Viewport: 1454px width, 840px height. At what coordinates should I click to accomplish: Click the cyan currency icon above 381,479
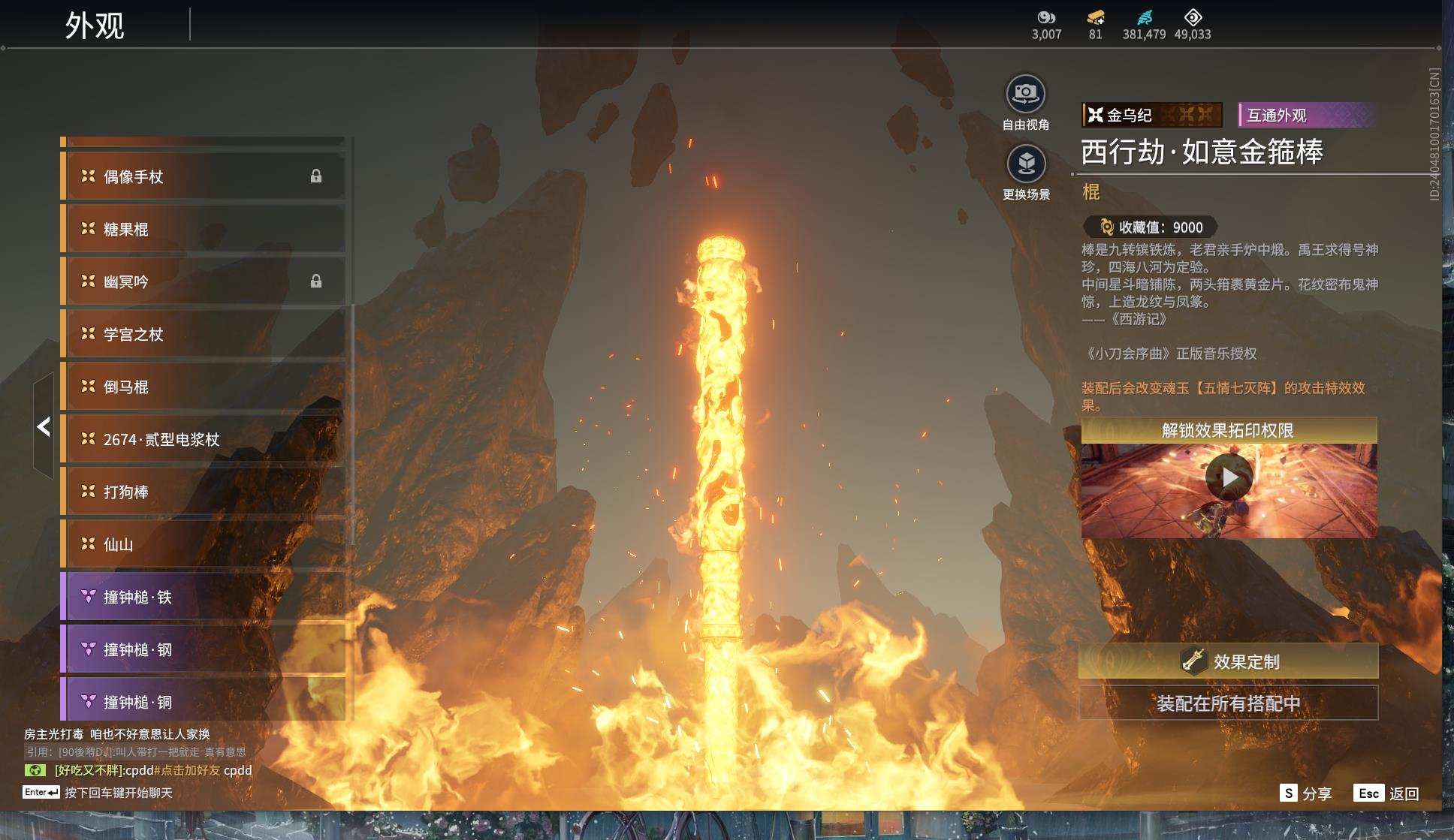click(x=1145, y=17)
